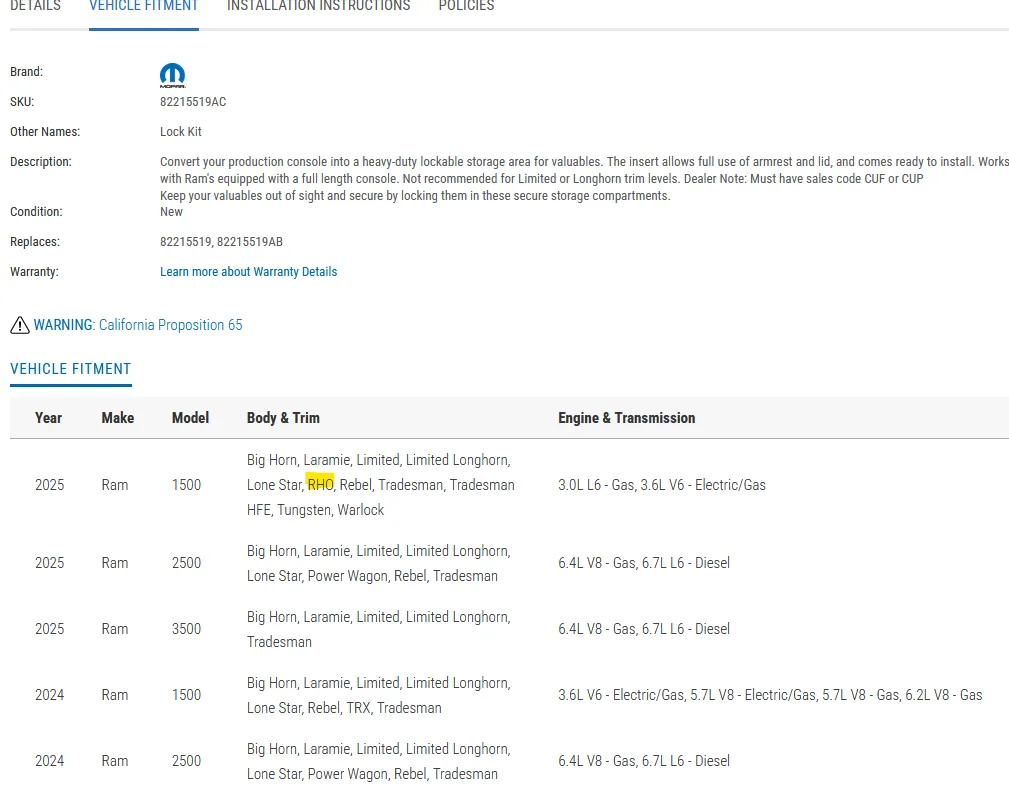Image resolution: width=1009 pixels, height=792 pixels.
Task: Click the Brand: label
Action: coord(26,72)
